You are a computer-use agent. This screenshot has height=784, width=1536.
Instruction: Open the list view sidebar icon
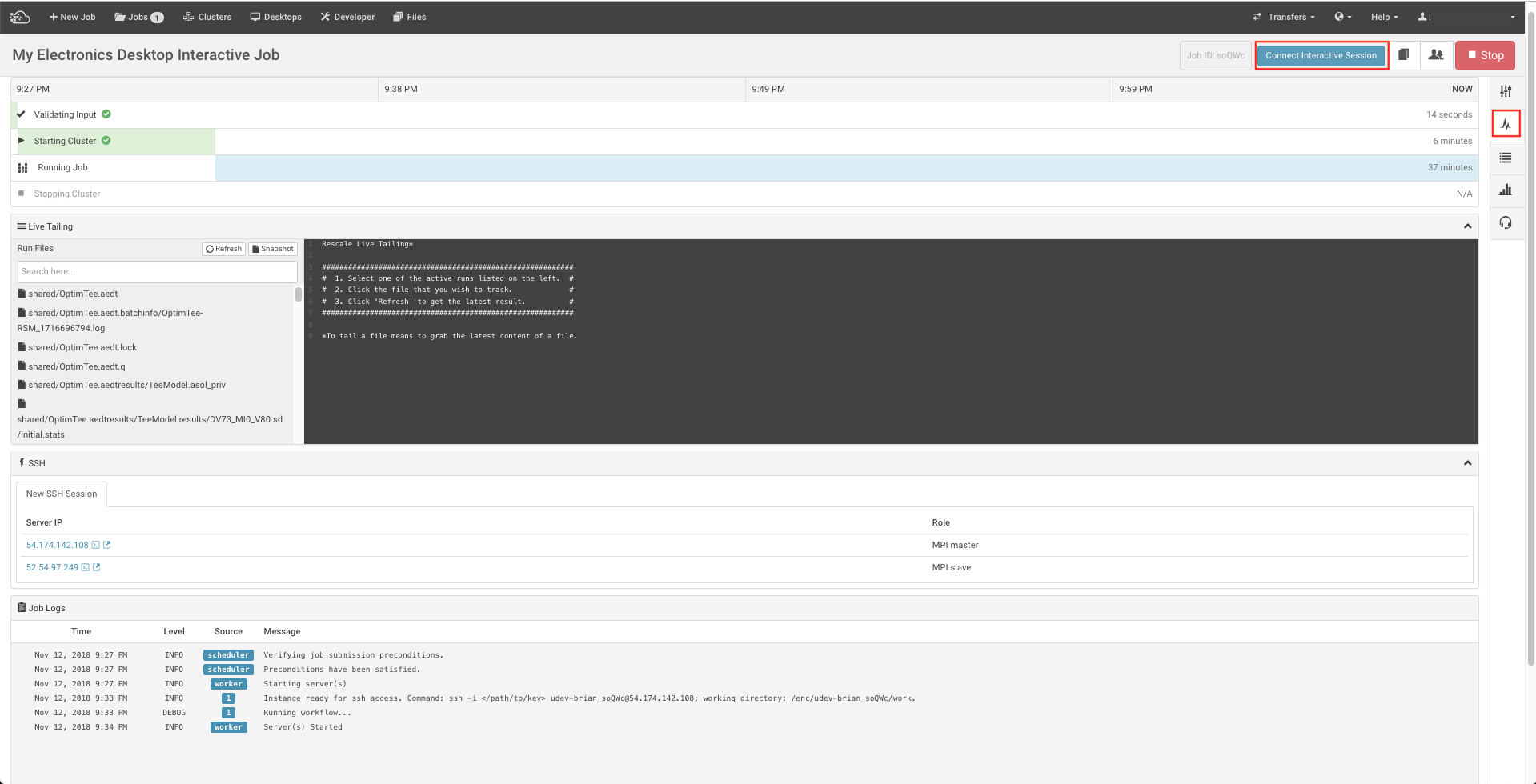(1506, 158)
